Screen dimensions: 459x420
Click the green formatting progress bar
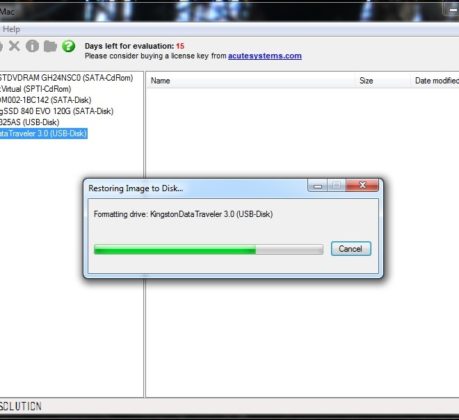[x=209, y=249]
